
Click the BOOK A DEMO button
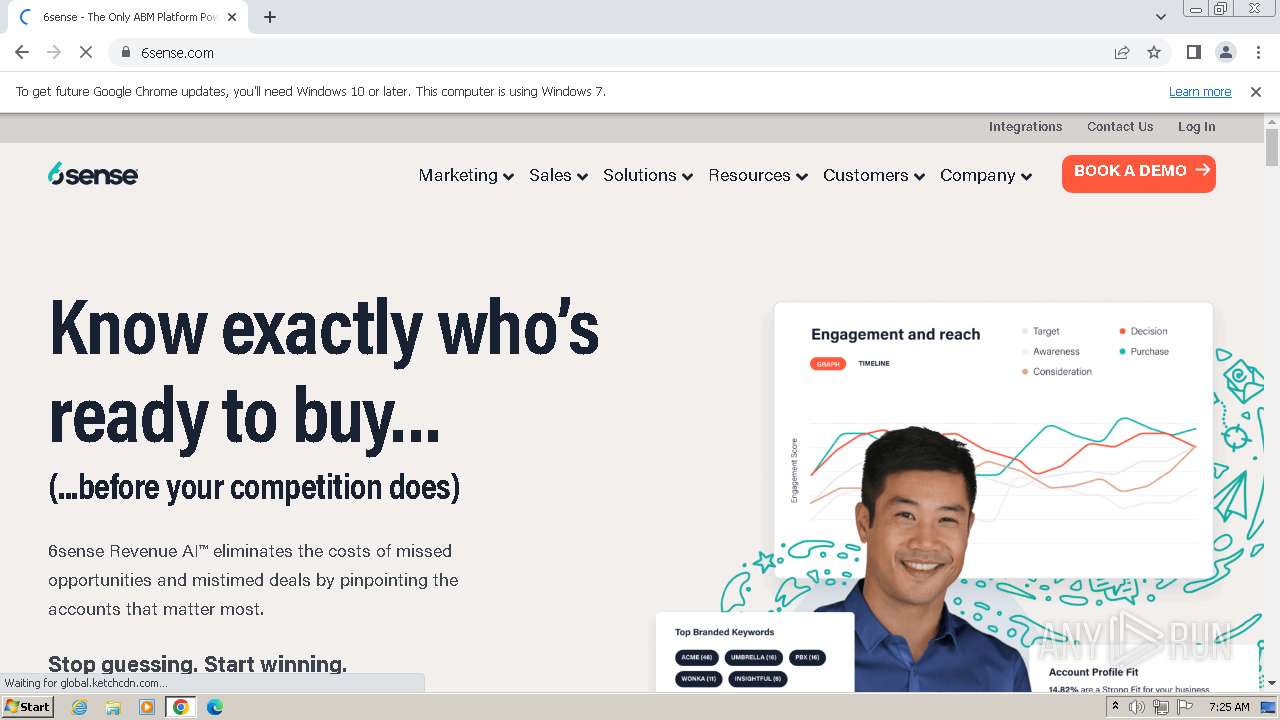tap(1139, 173)
